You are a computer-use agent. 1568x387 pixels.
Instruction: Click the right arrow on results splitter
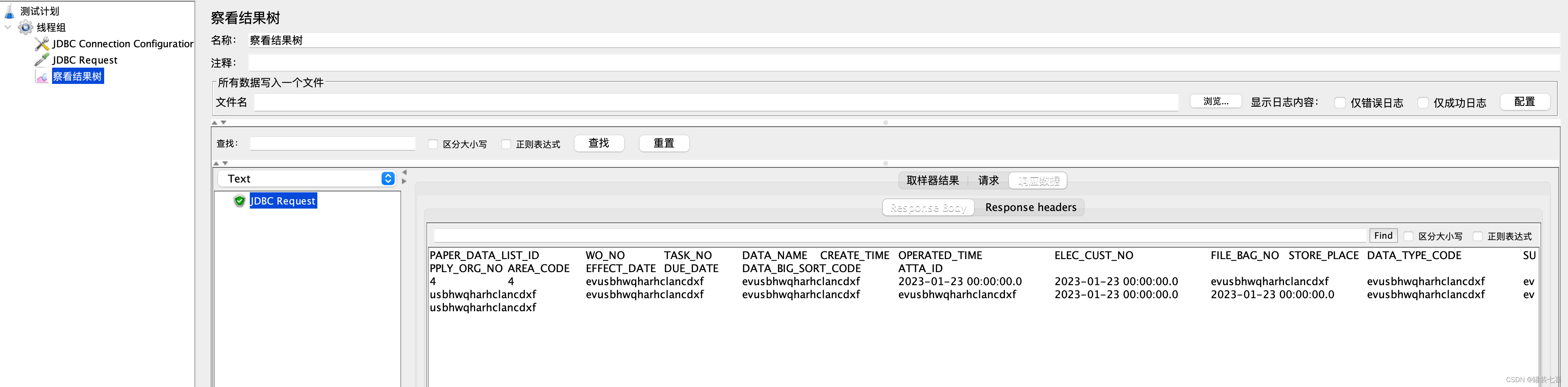[404, 181]
